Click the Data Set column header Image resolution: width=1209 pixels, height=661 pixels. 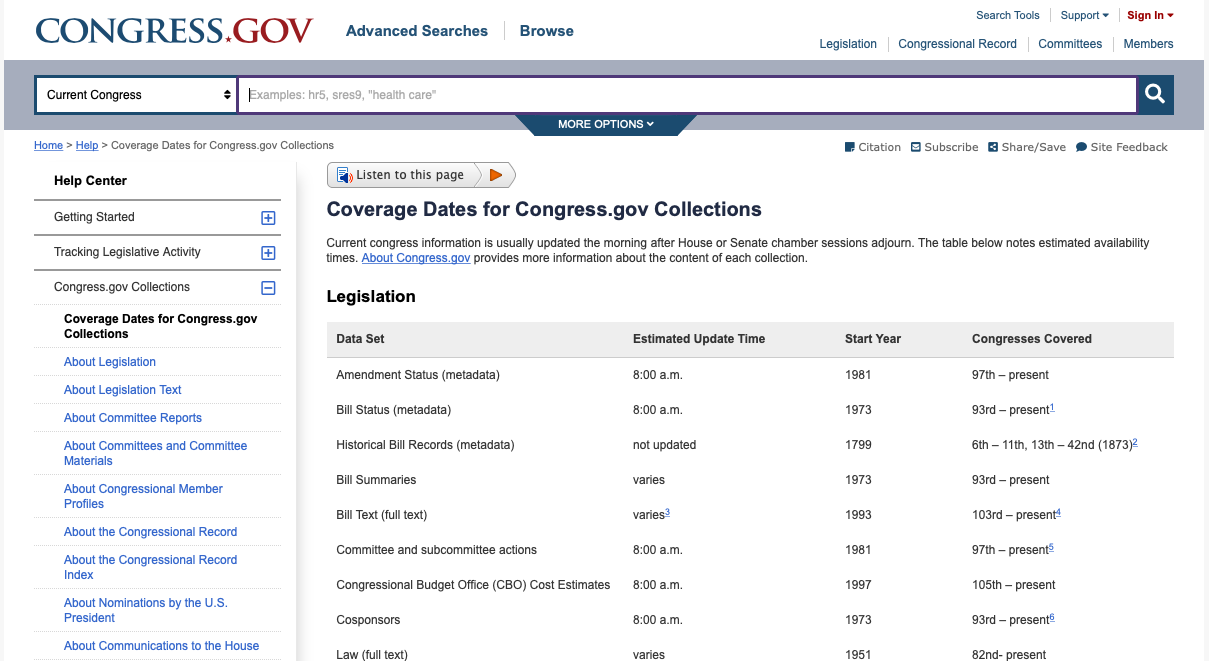click(360, 339)
